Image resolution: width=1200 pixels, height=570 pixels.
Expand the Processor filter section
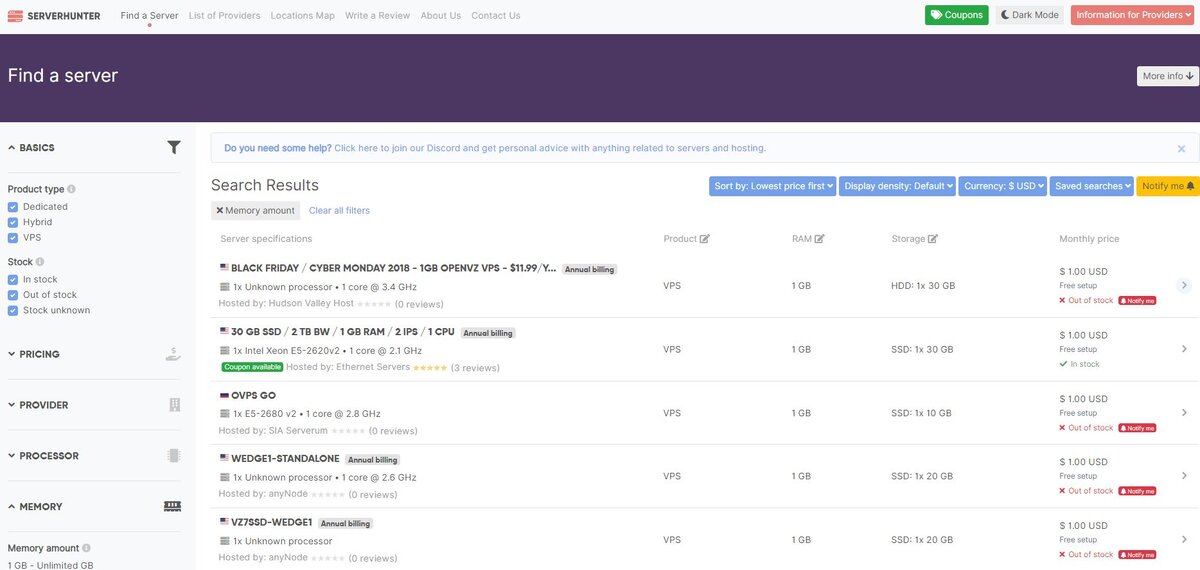[43, 456]
